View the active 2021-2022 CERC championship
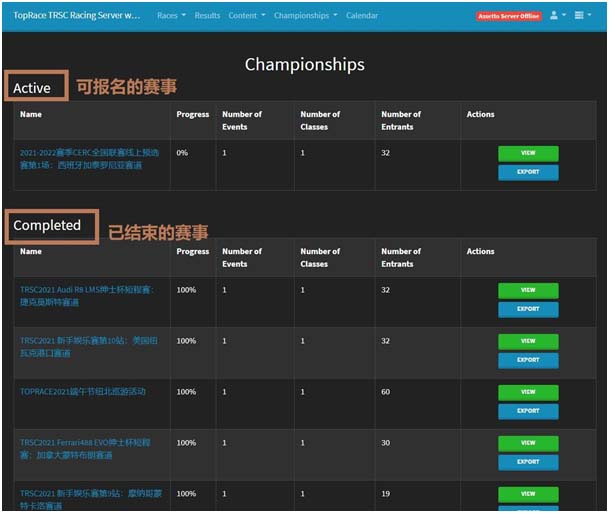This screenshot has width=609, height=513. 528,153
